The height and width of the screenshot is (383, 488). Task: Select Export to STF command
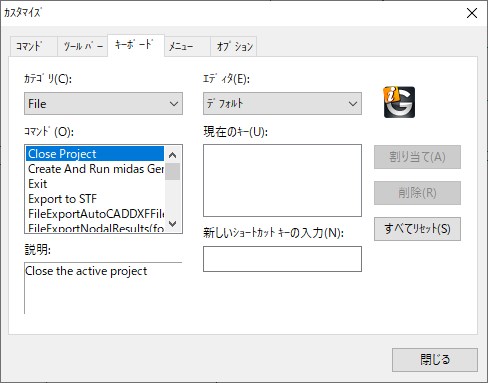[x=95, y=199]
